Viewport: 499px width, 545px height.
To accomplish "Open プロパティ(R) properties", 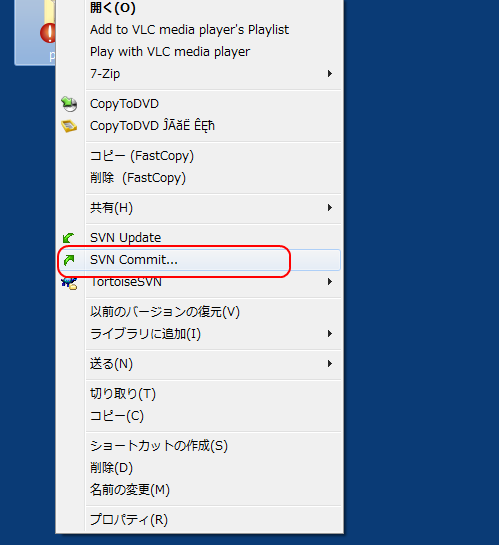I will tap(198, 520).
